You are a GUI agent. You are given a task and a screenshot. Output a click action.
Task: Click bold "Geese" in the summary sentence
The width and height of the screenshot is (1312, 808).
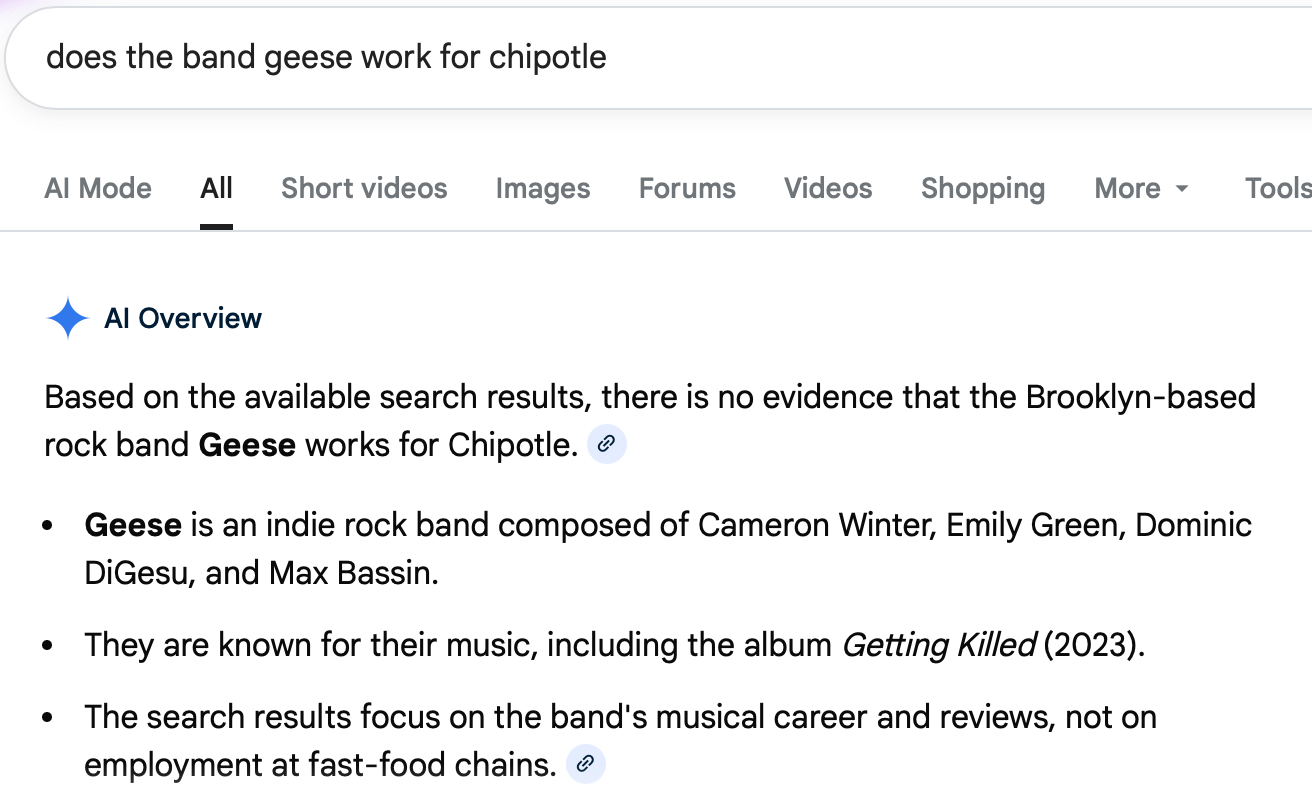coord(247,445)
